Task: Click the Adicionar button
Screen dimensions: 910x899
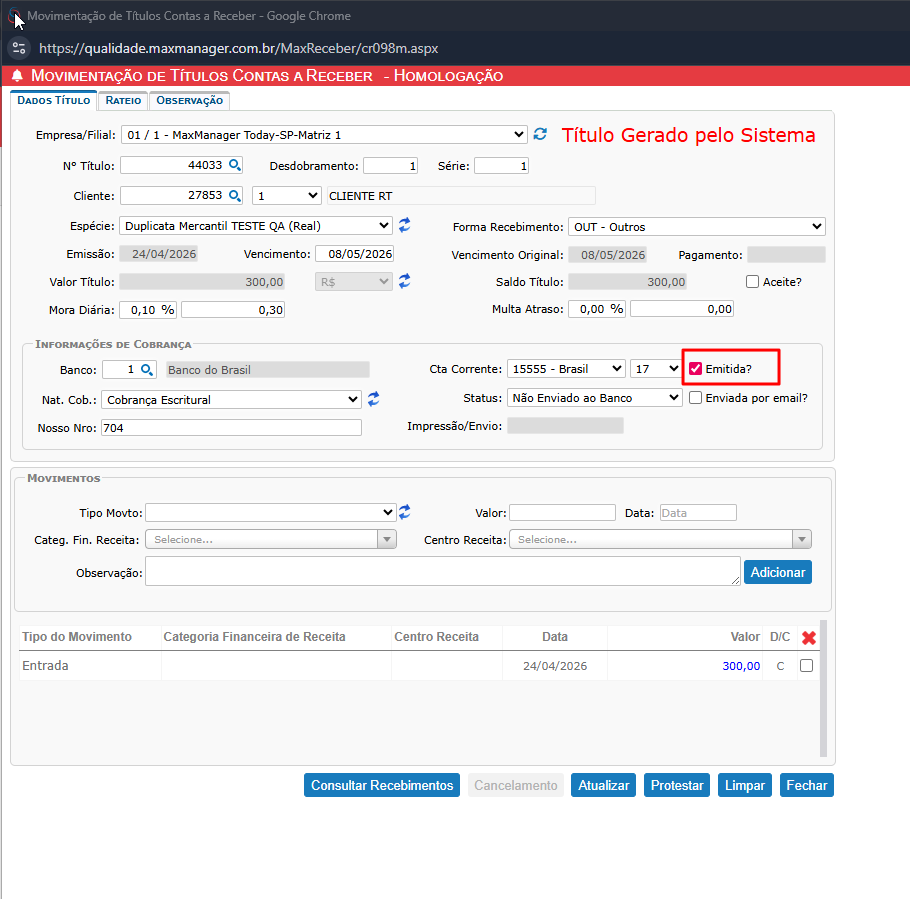Action: 777,572
